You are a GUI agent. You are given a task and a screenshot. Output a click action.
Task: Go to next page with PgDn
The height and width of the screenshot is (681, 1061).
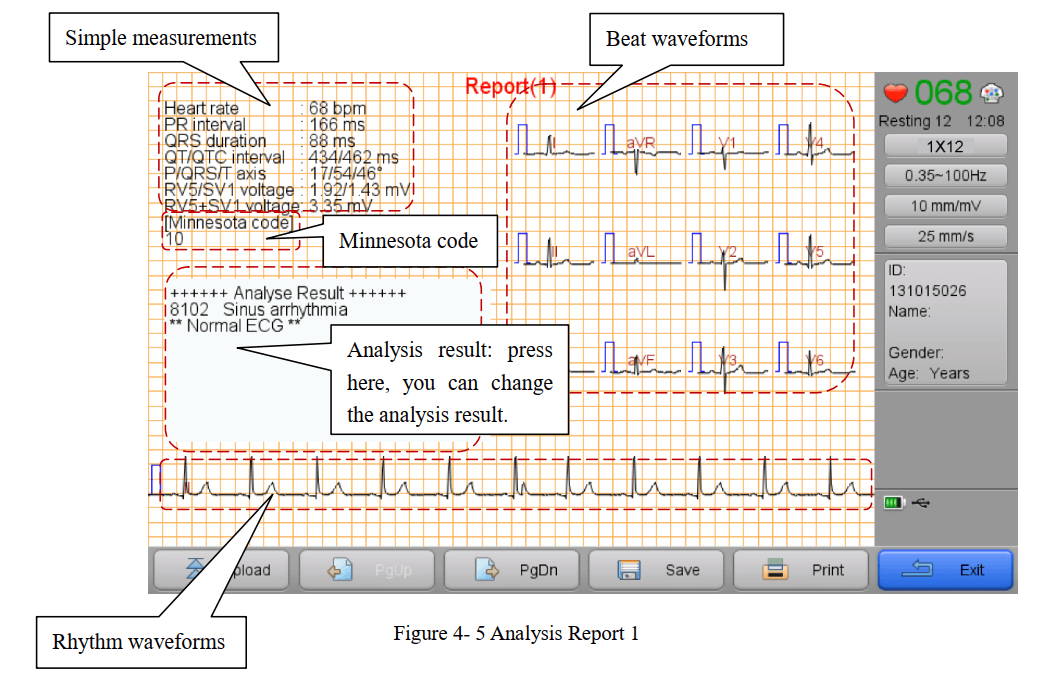[x=512, y=570]
